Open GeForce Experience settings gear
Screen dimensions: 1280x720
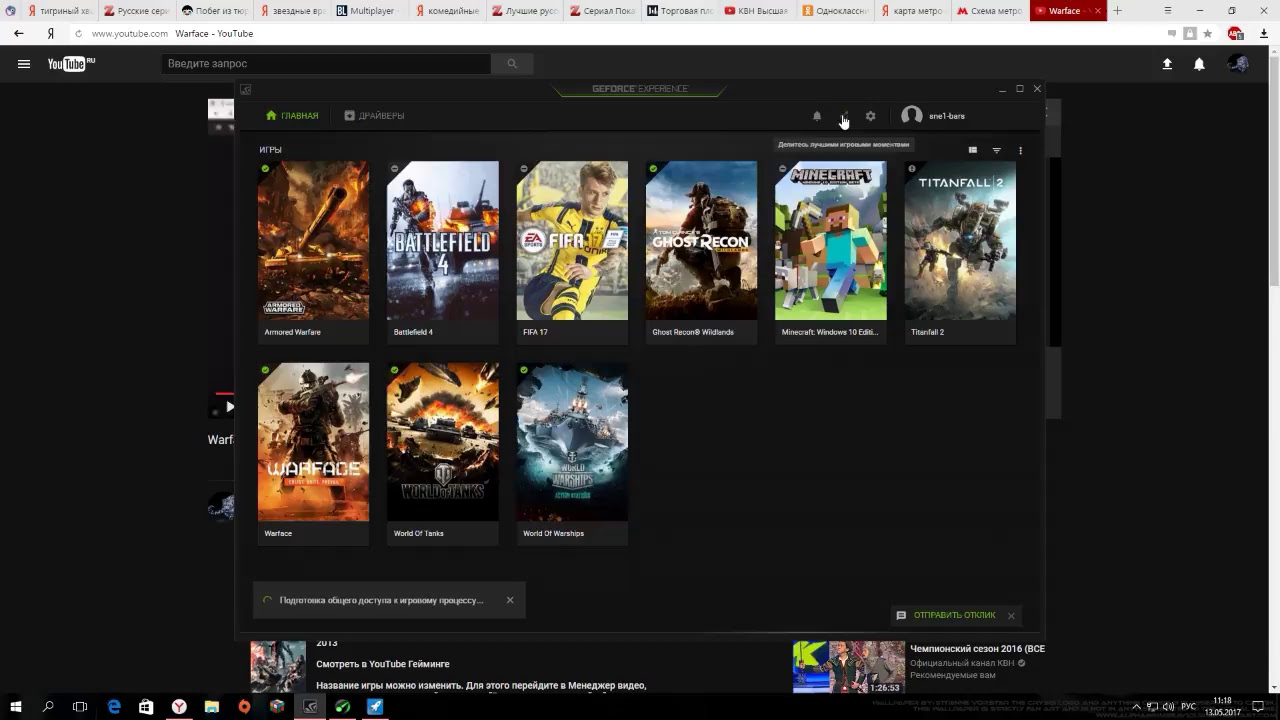point(870,116)
